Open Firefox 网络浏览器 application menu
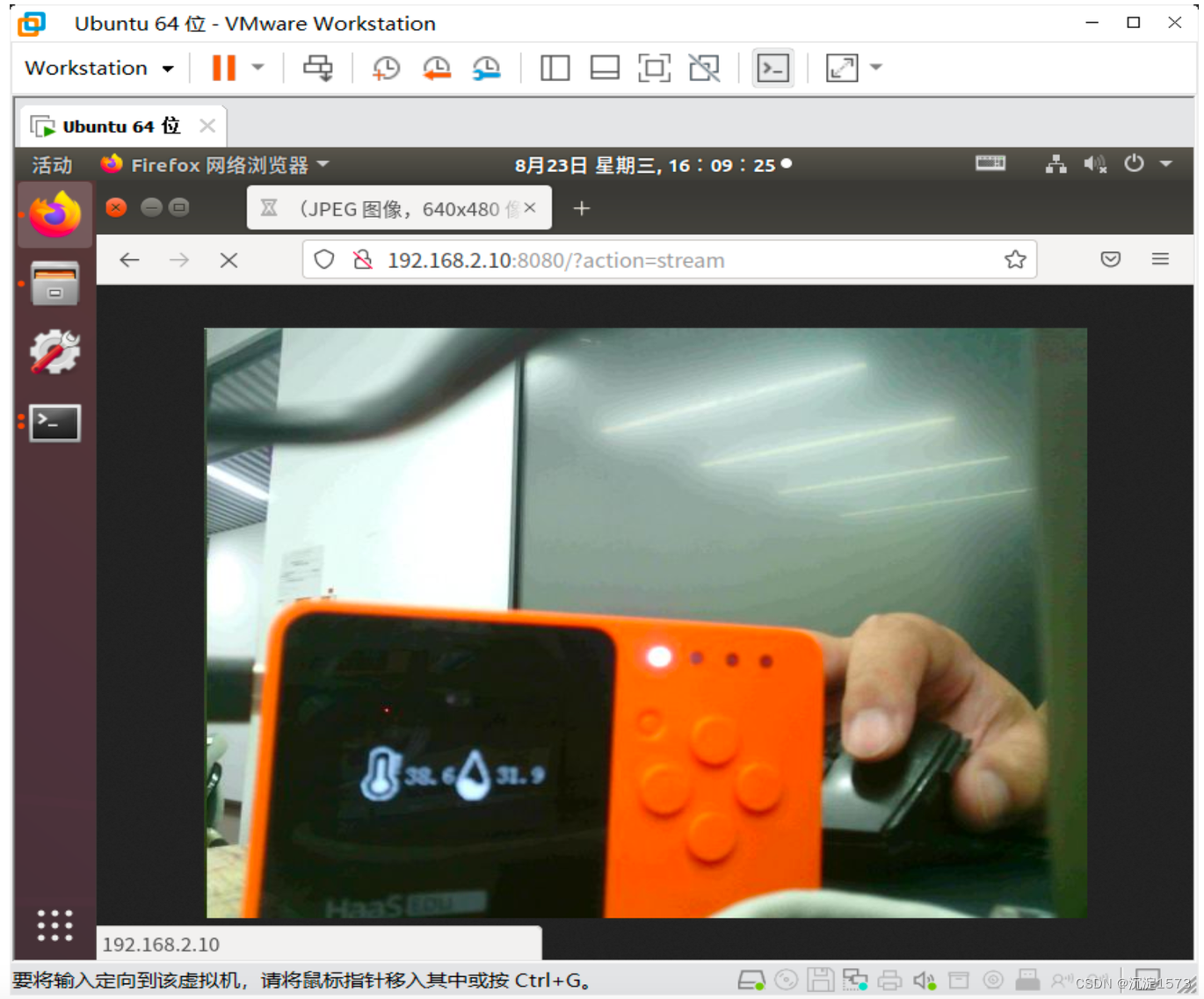This screenshot has height=999, width=1204. click(x=217, y=164)
